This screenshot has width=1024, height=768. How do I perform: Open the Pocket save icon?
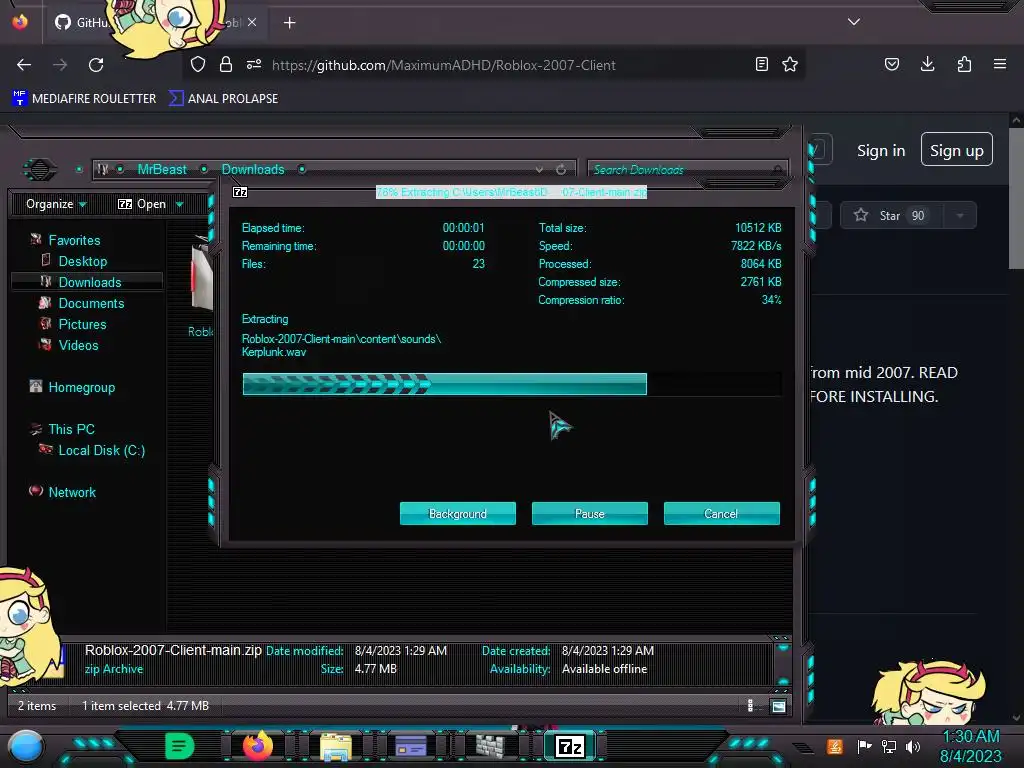pyautogui.click(x=892, y=64)
